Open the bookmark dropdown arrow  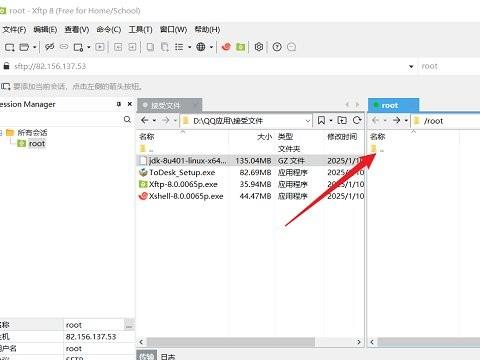(x=331, y=120)
